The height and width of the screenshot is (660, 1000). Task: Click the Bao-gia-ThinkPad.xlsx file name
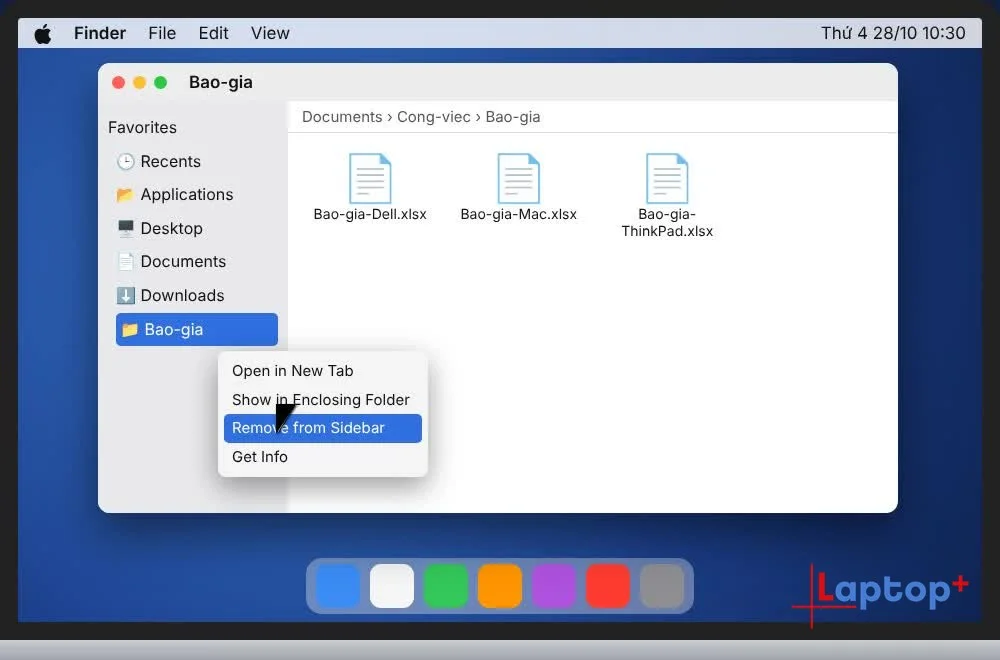point(667,223)
